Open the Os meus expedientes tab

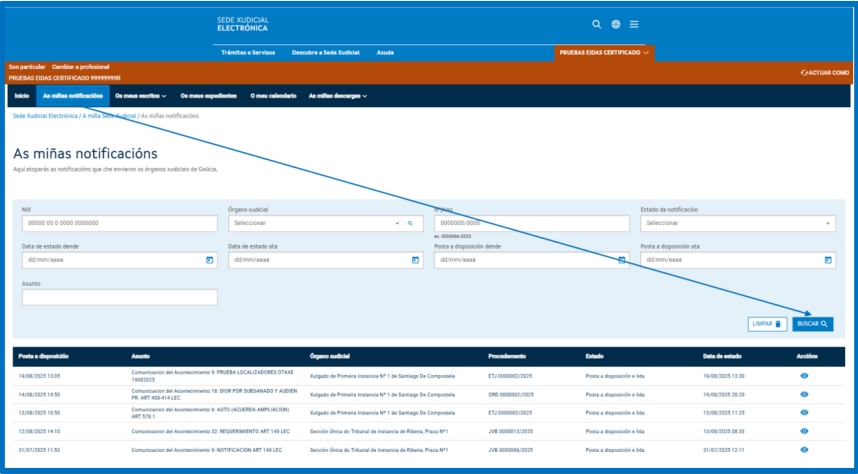208,96
